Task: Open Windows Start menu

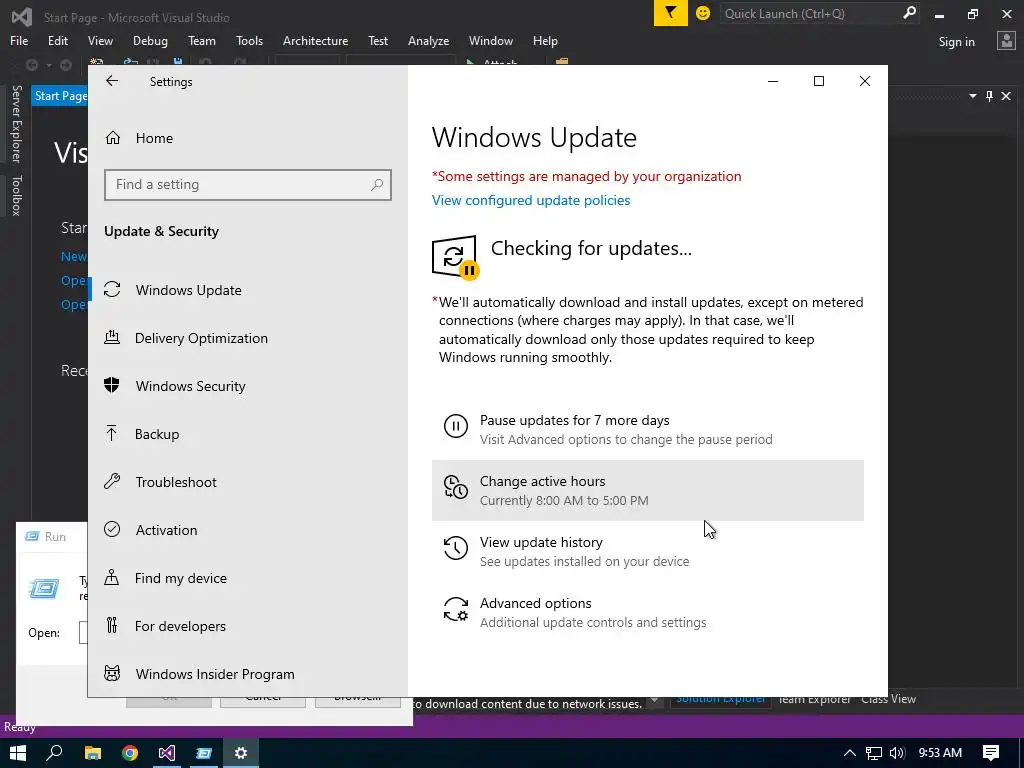Action: click(x=18, y=753)
